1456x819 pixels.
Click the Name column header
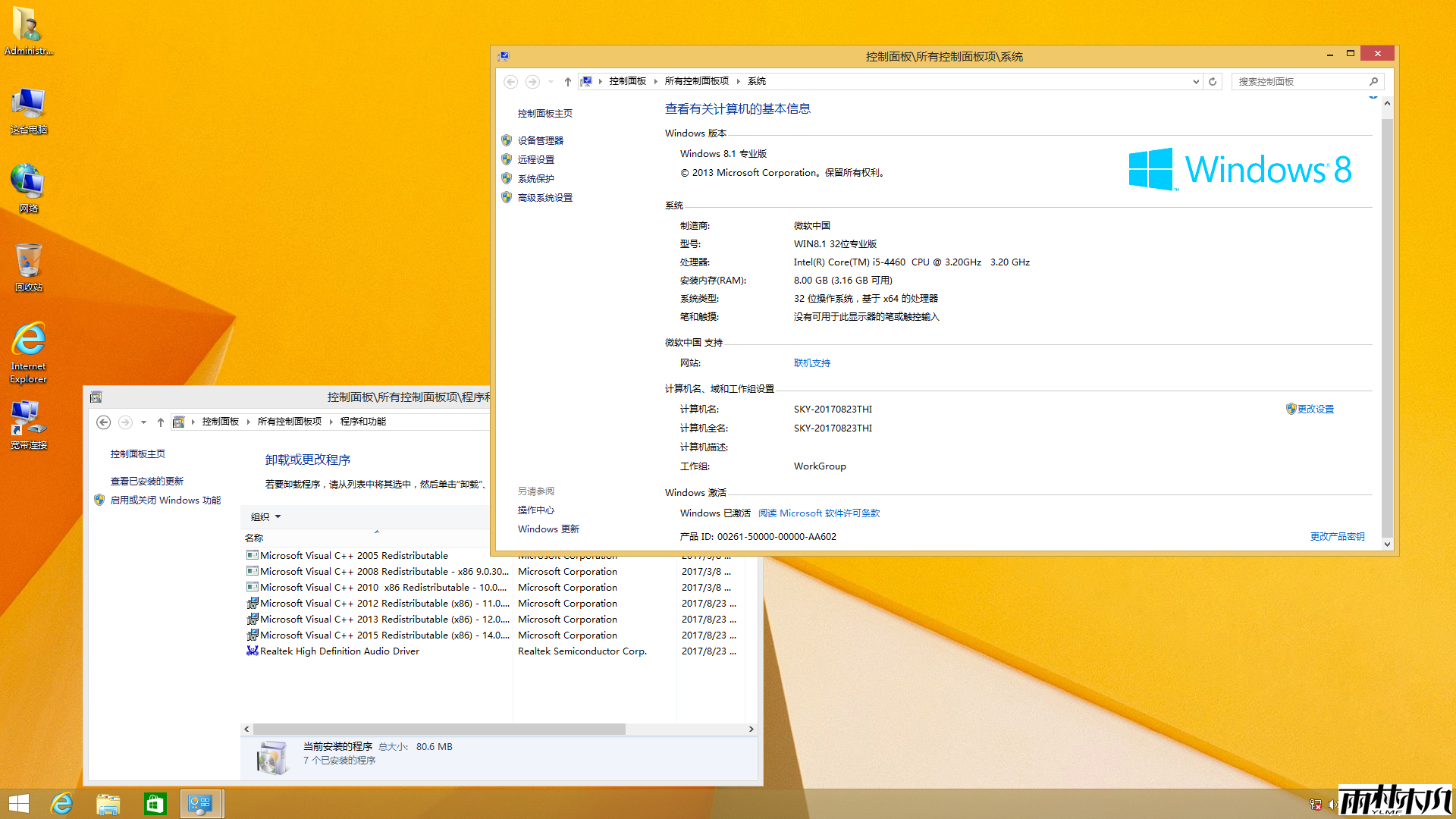(x=254, y=538)
